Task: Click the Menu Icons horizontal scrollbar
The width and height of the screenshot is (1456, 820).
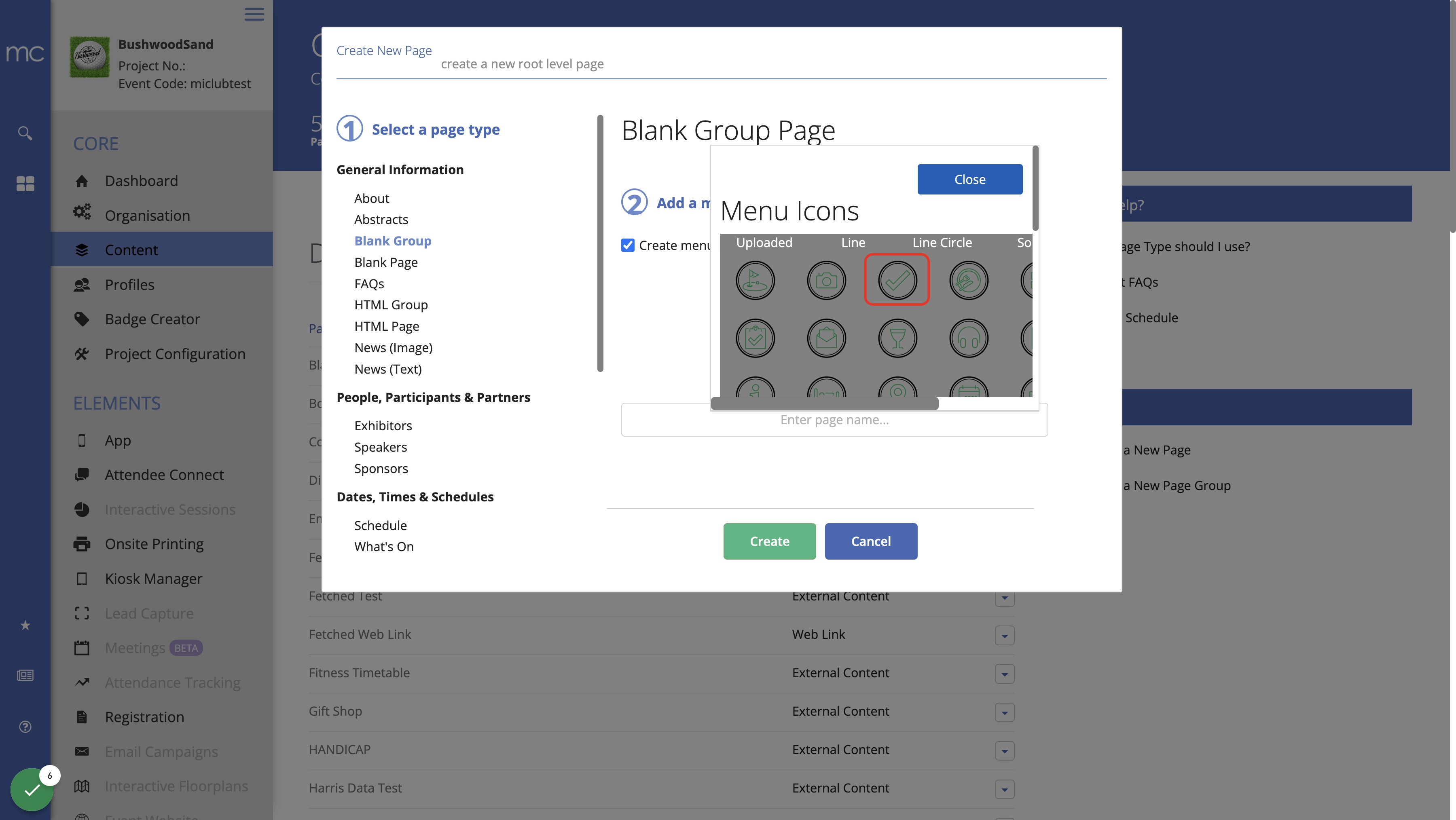Action: click(x=824, y=404)
